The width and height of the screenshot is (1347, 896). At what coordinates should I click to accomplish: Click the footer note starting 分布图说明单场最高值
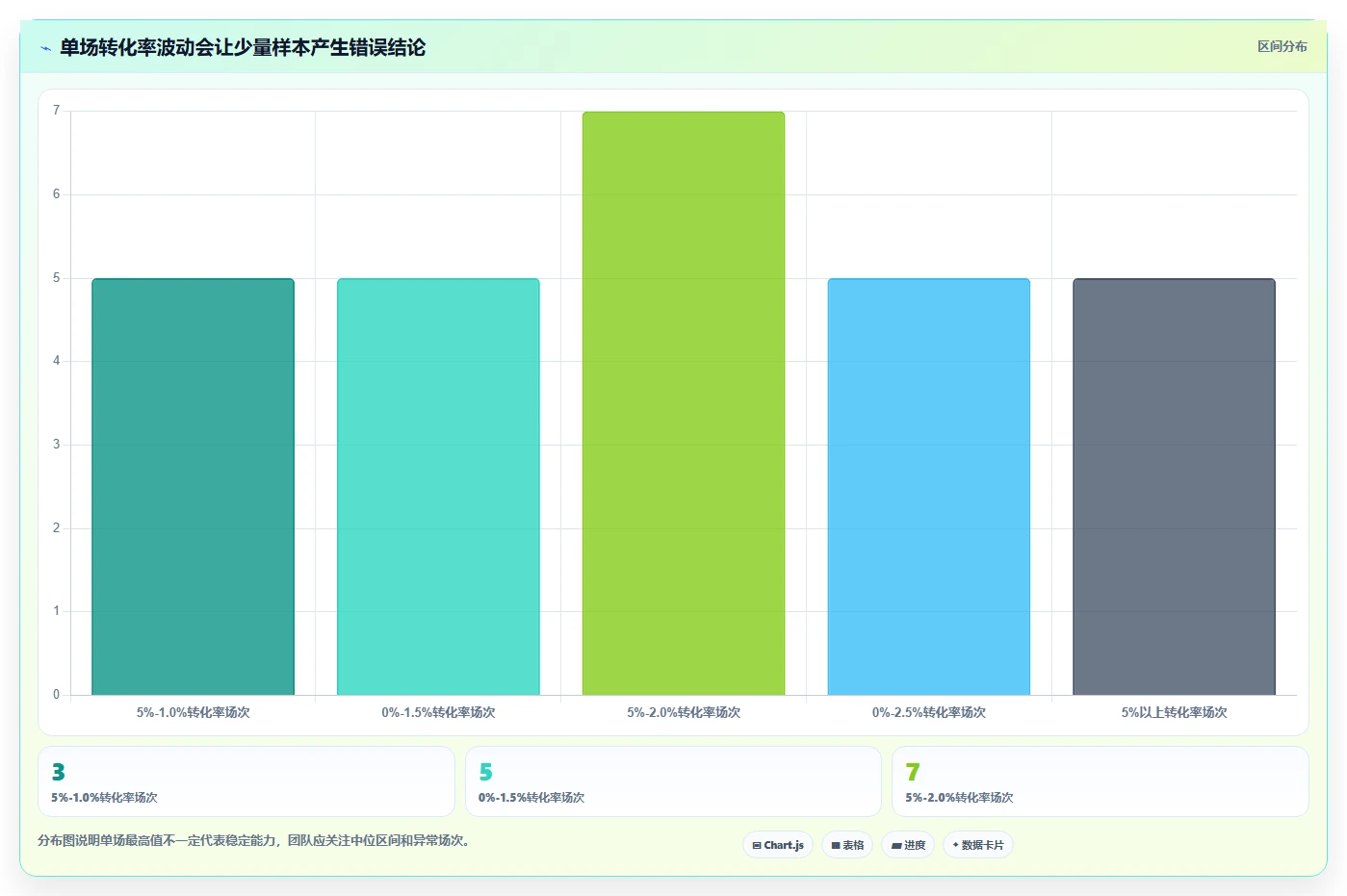click(x=256, y=840)
